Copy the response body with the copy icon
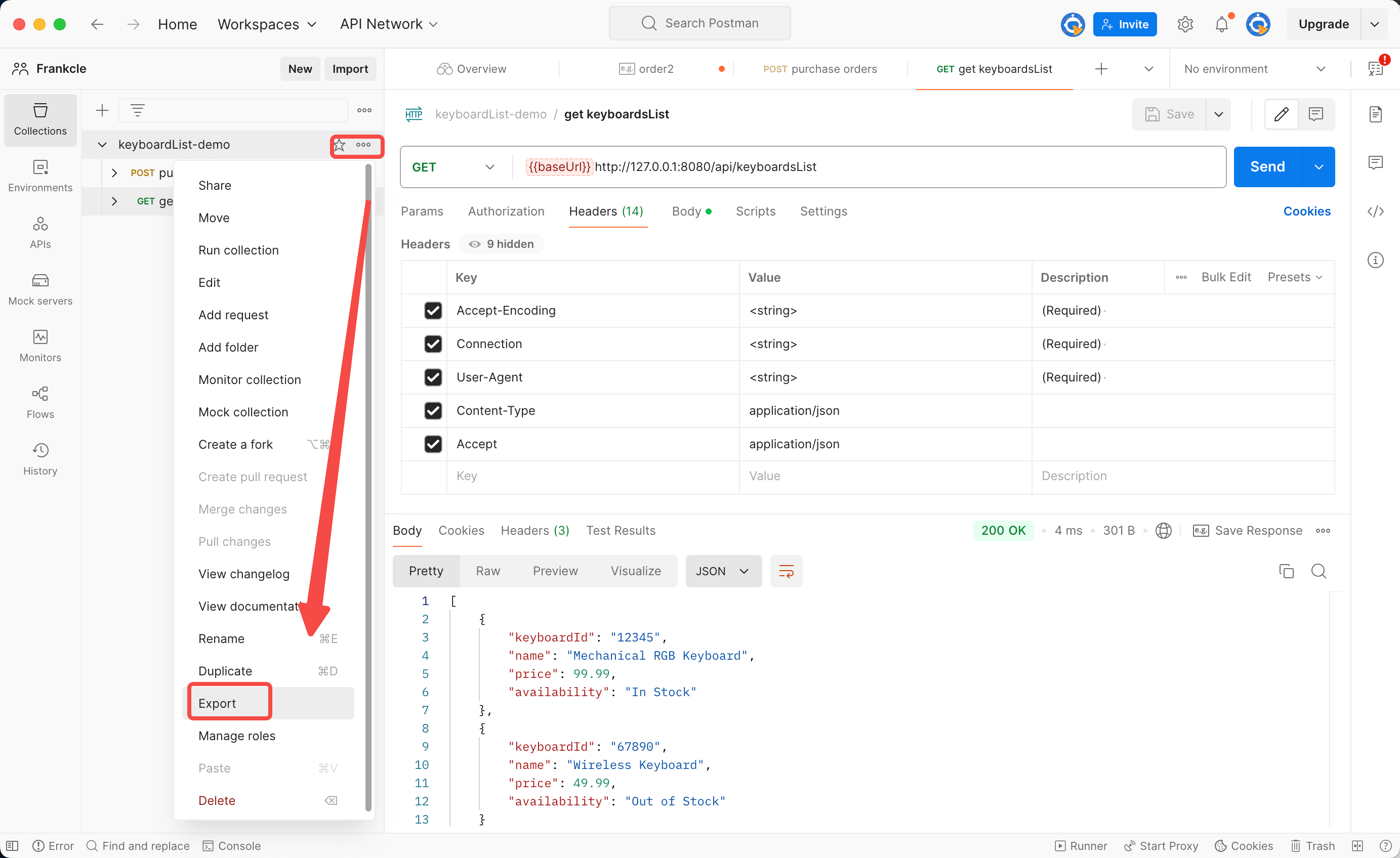The height and width of the screenshot is (858, 1400). pos(1286,571)
